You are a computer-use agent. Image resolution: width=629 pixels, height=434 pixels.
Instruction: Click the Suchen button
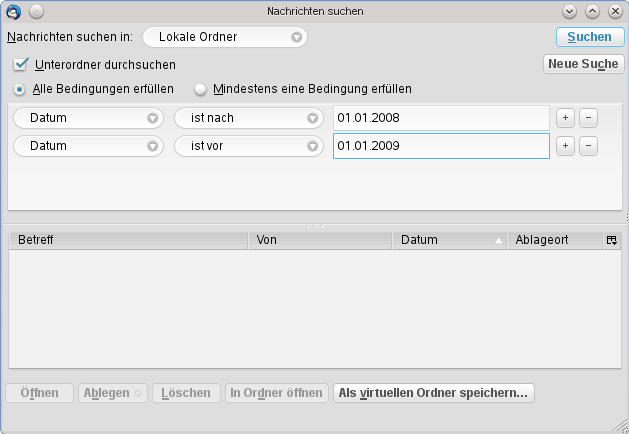589,37
